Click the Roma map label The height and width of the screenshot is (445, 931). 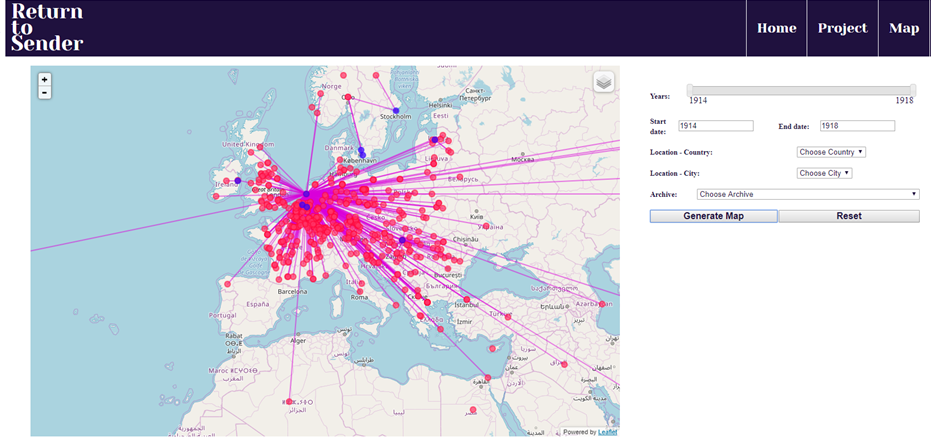[x=360, y=297]
